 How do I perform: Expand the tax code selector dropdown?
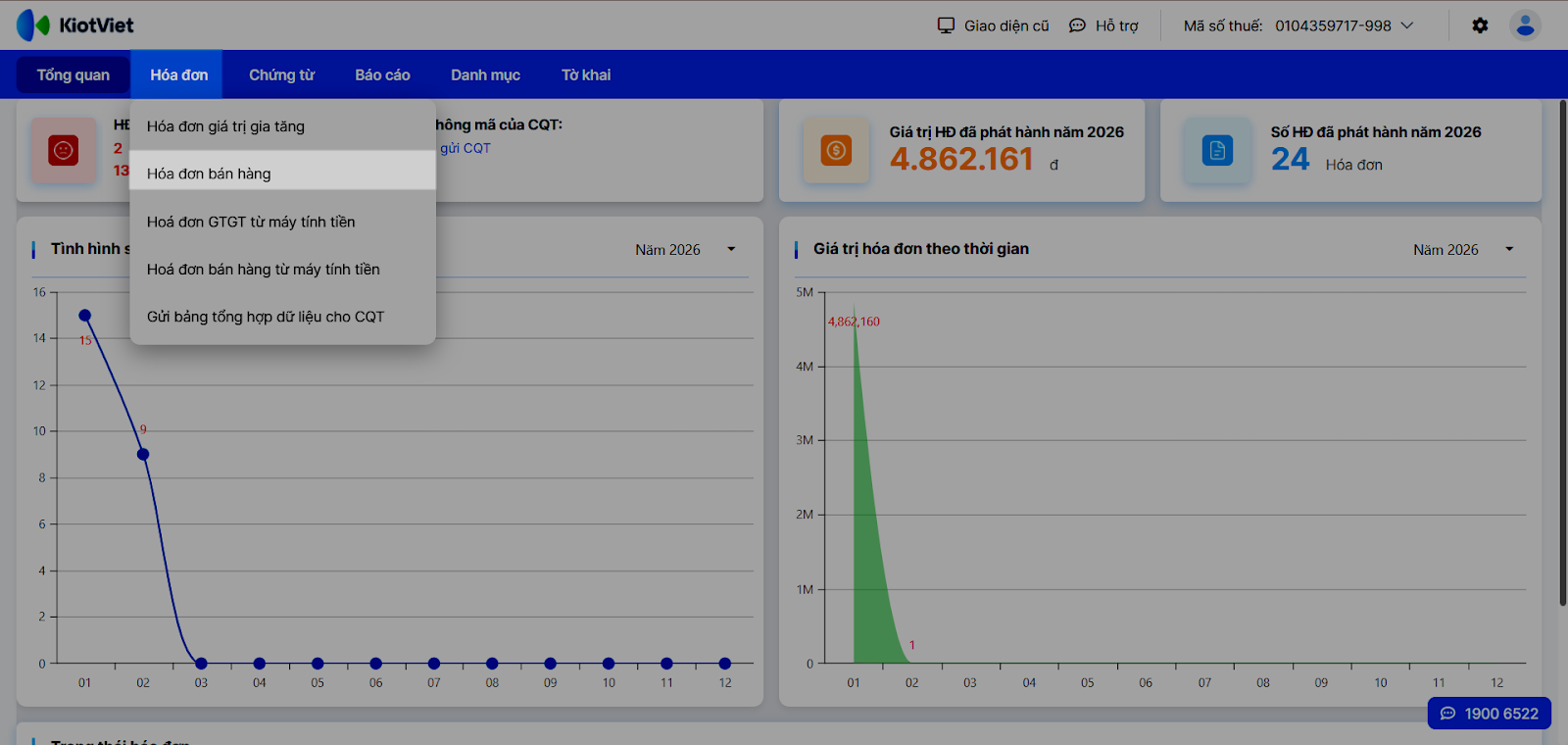coord(1407,25)
